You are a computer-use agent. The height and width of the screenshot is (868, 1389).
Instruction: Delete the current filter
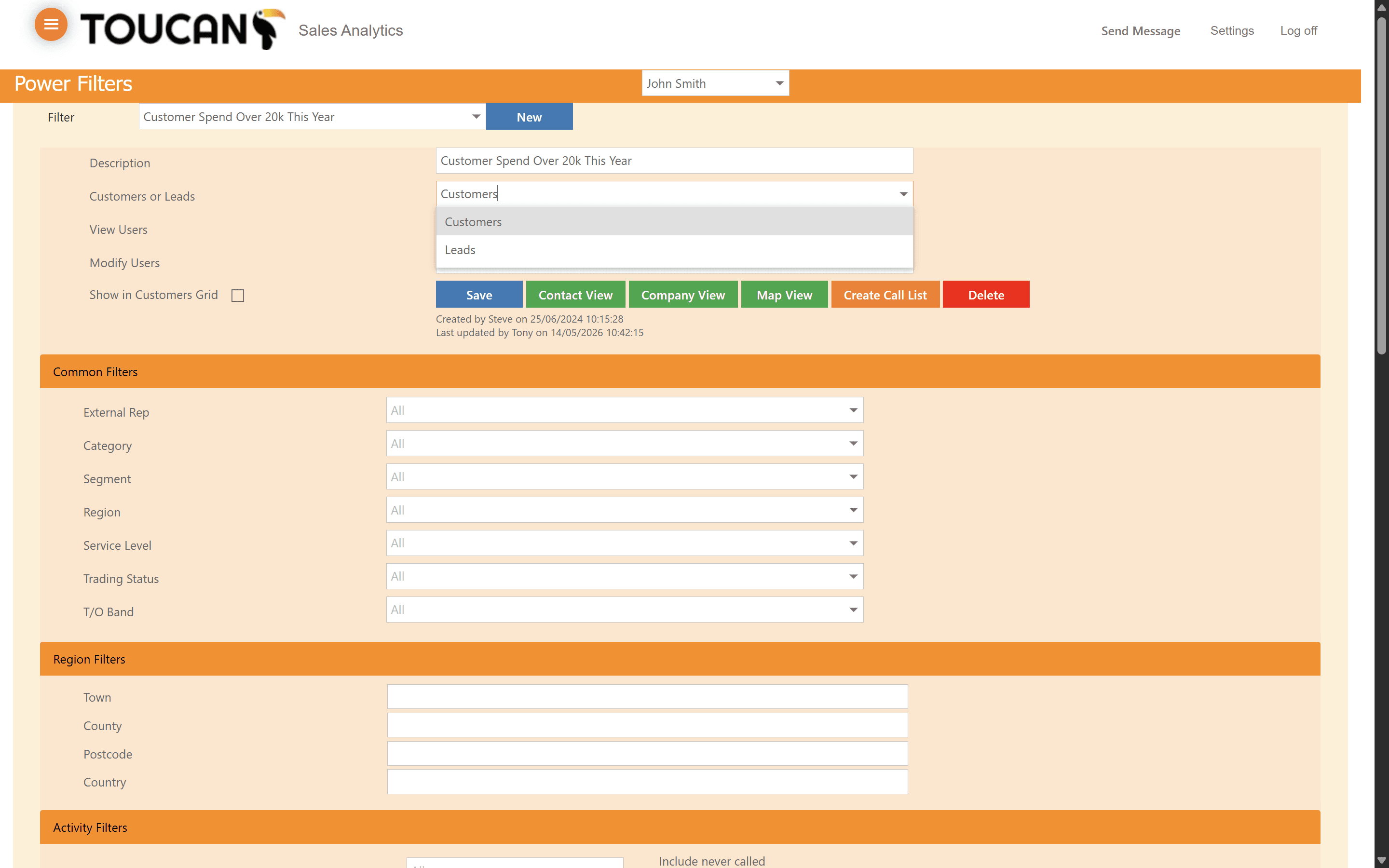click(986, 295)
